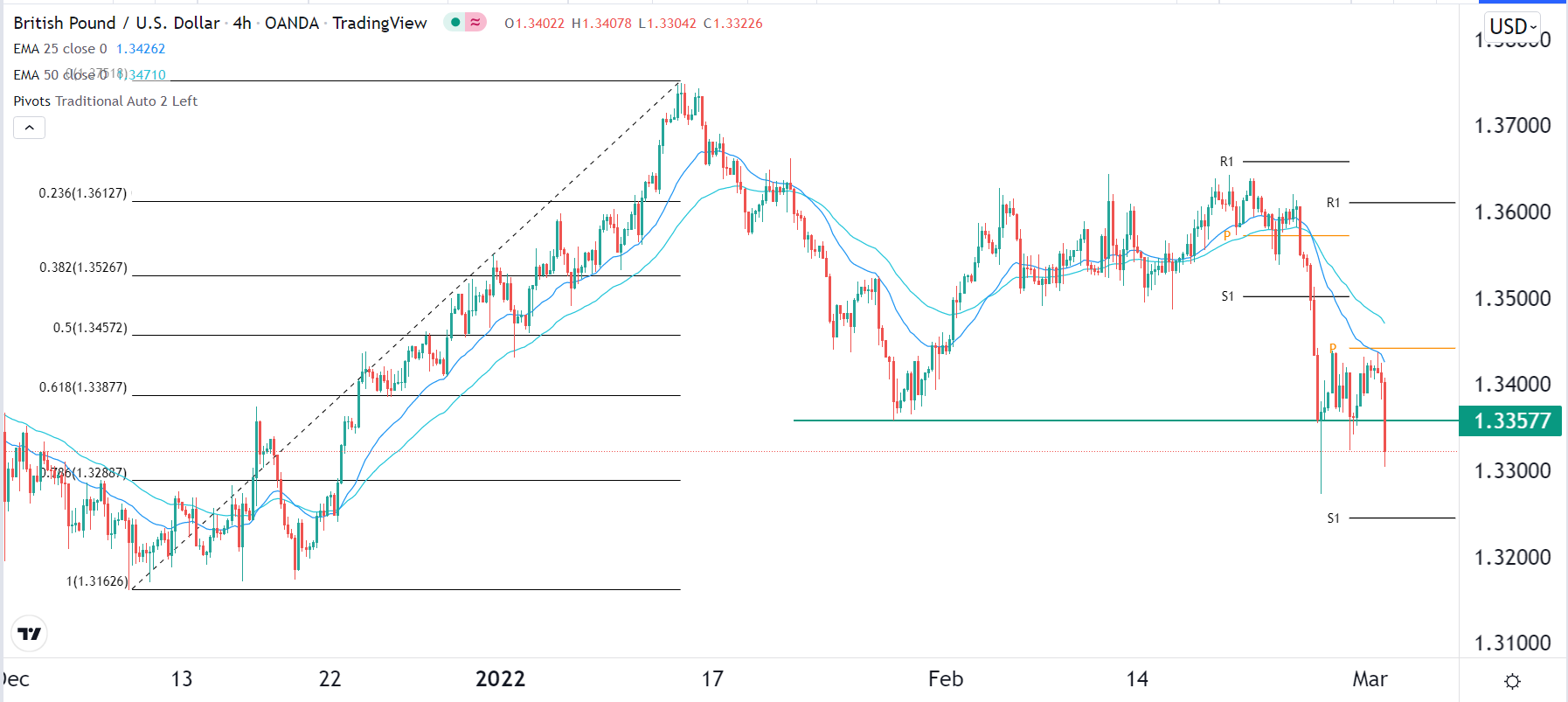Click the TradingView logo icon
Viewport: 1568px width, 702px height.
[x=30, y=634]
